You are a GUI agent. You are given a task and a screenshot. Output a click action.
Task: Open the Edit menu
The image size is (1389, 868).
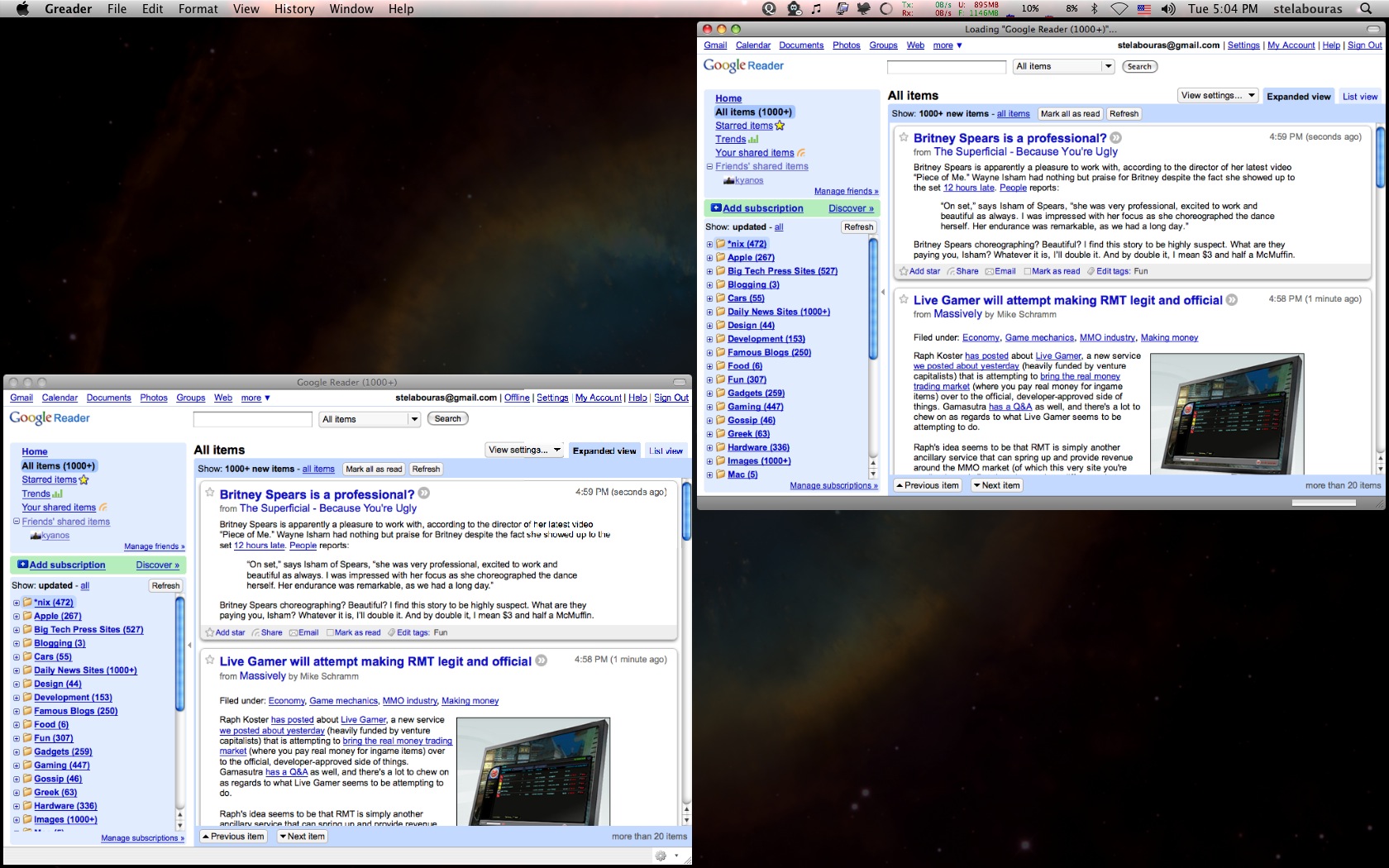152,8
